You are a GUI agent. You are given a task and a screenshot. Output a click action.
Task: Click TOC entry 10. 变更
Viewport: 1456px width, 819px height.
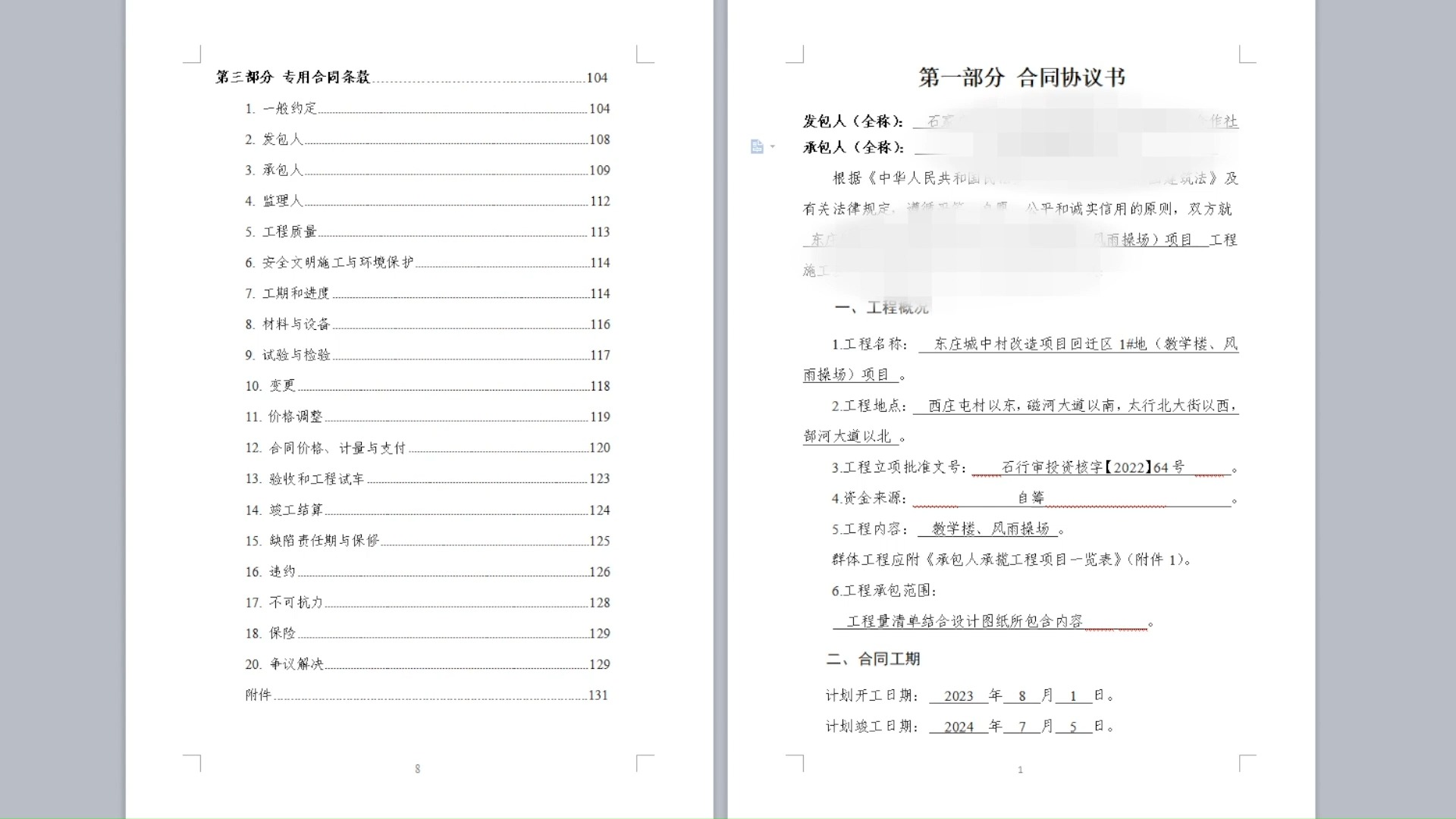pos(427,386)
